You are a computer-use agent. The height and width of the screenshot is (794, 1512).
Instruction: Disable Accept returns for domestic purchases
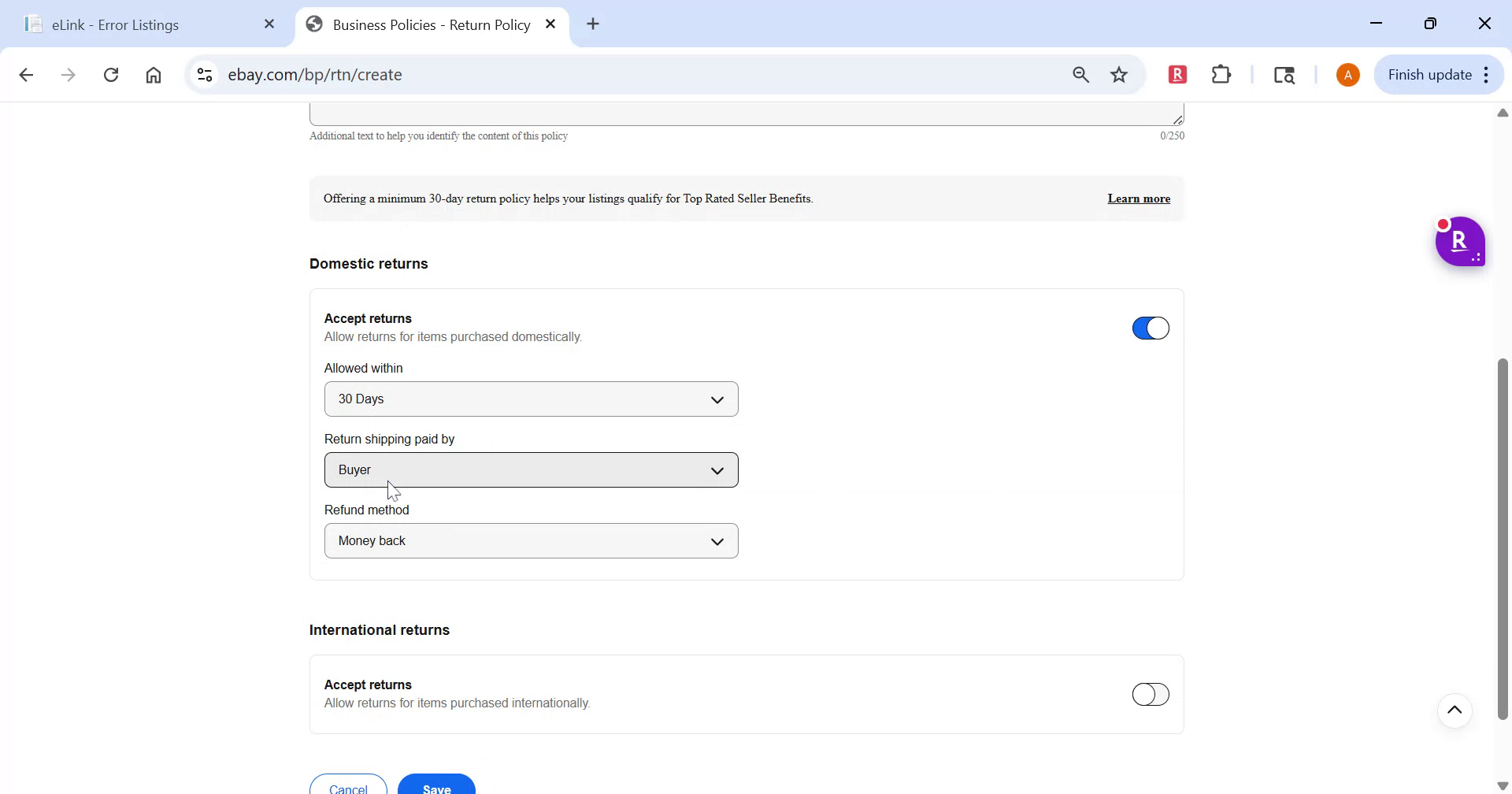coord(1151,328)
